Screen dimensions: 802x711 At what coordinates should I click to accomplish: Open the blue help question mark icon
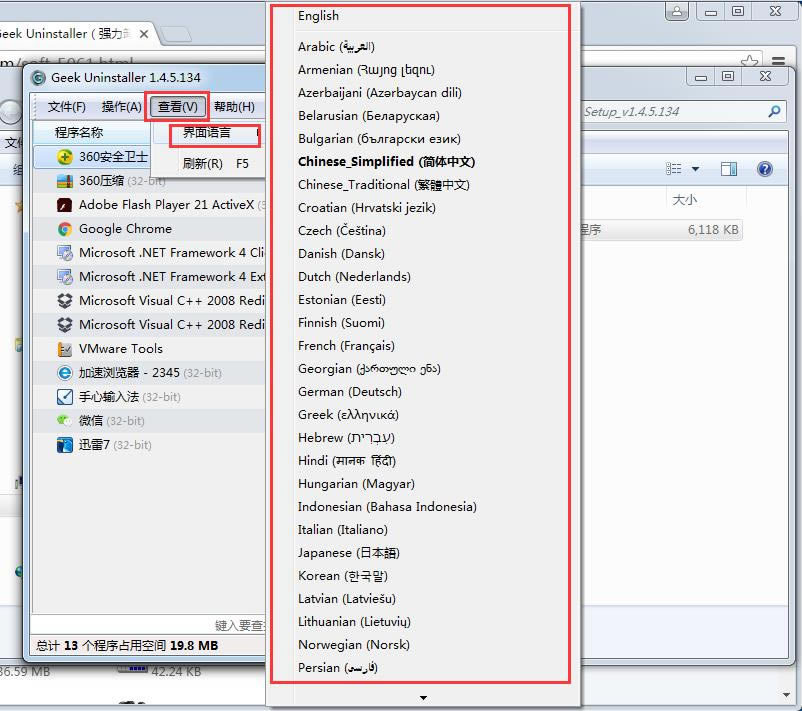click(x=765, y=169)
